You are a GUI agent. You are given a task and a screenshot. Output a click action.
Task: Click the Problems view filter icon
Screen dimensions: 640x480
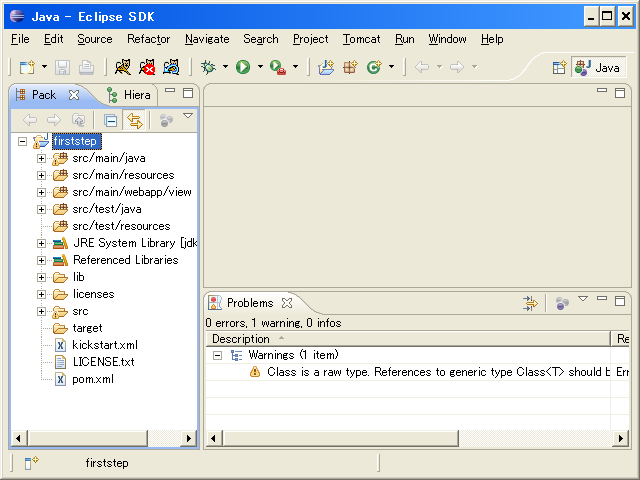pos(531,303)
